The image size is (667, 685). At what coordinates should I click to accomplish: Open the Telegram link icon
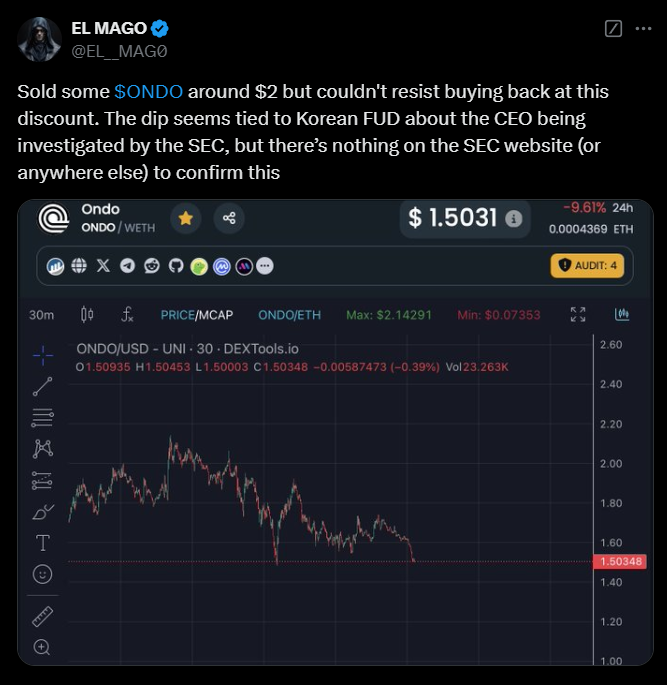[128, 266]
